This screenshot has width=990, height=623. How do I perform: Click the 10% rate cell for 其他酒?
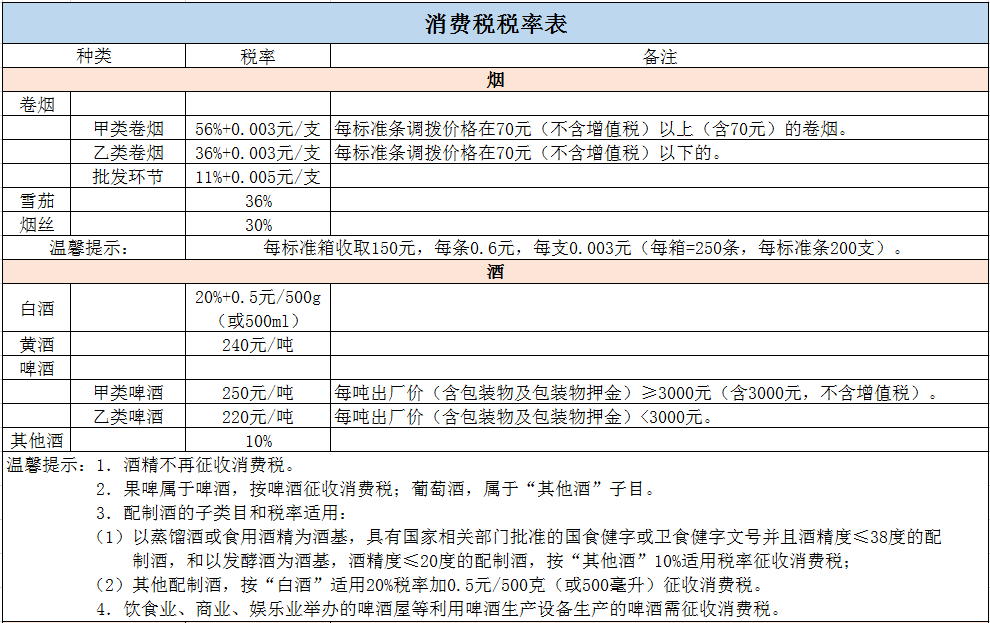(x=258, y=441)
